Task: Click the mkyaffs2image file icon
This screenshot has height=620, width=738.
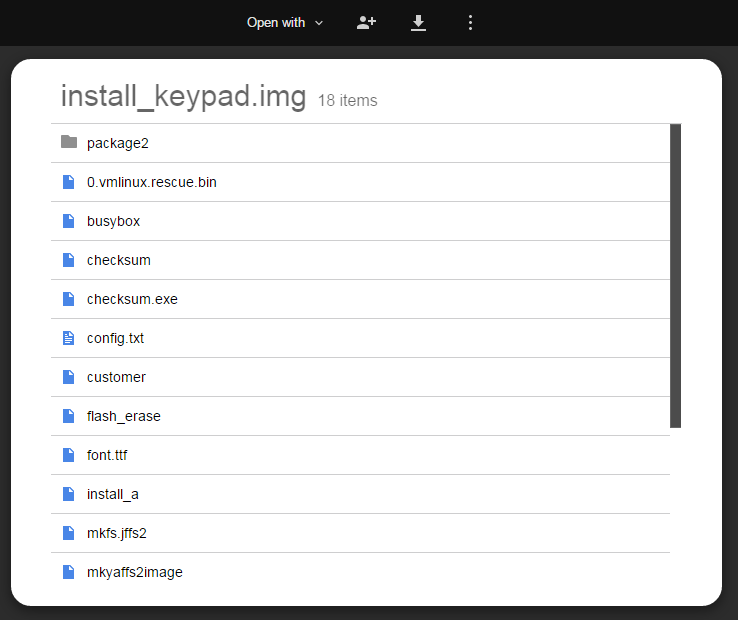Action: (69, 572)
